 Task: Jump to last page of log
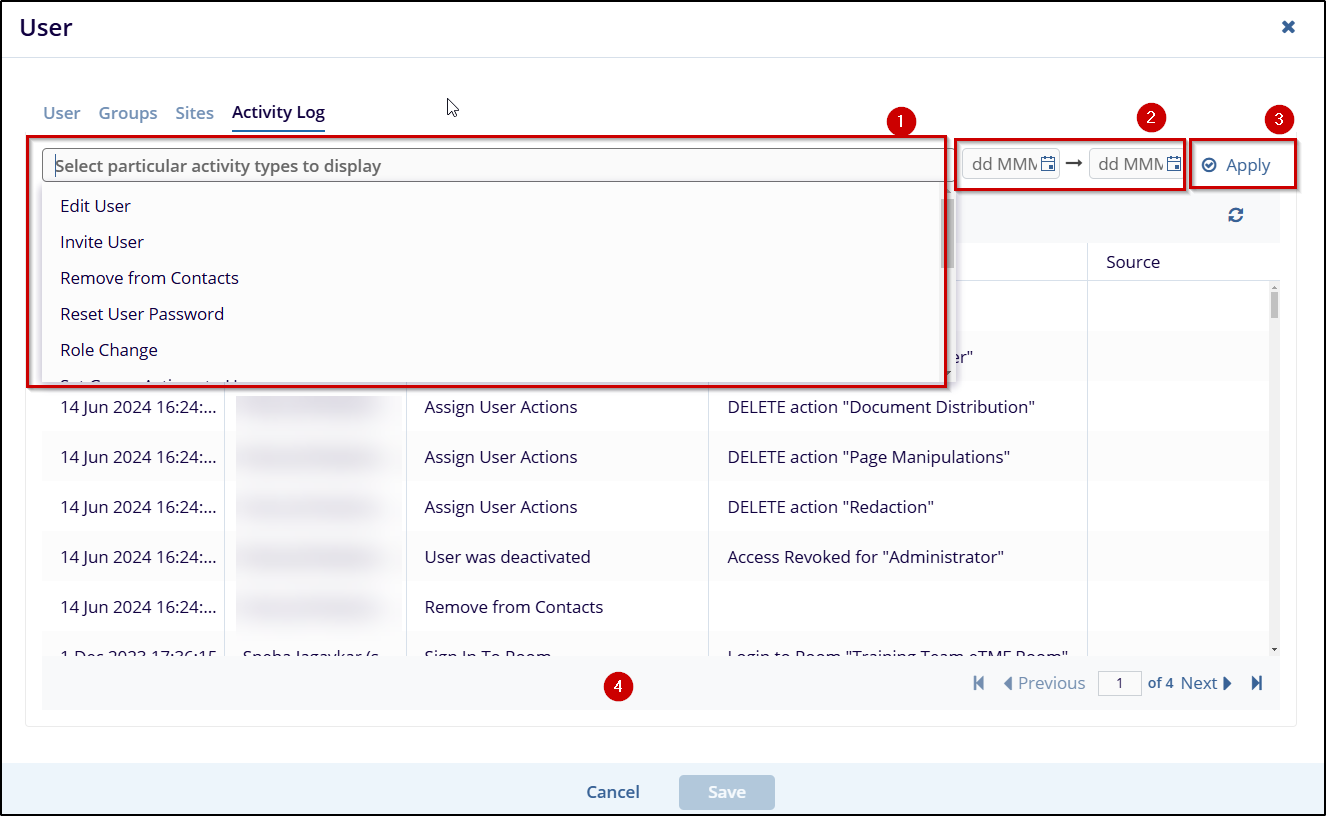tap(1257, 683)
